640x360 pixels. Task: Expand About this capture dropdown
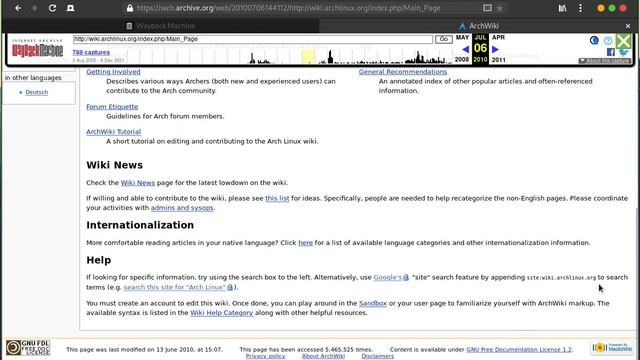tap(604, 61)
